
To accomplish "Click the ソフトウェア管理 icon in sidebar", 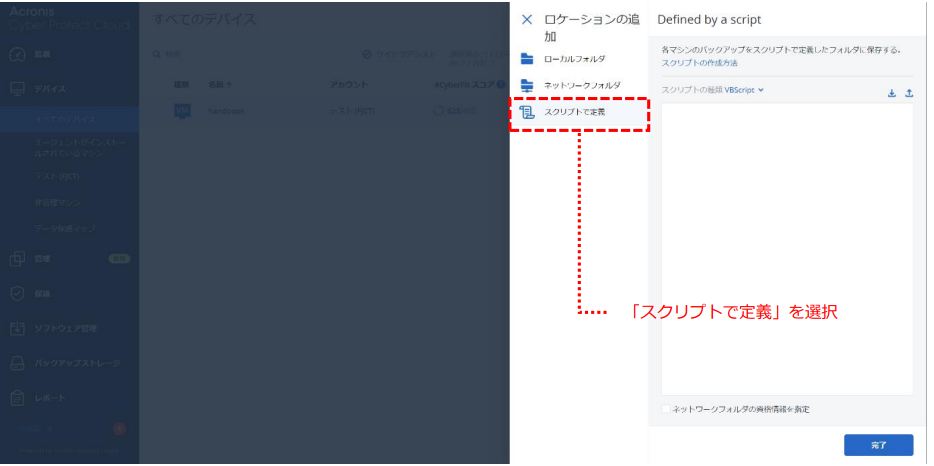I will tap(17, 329).
